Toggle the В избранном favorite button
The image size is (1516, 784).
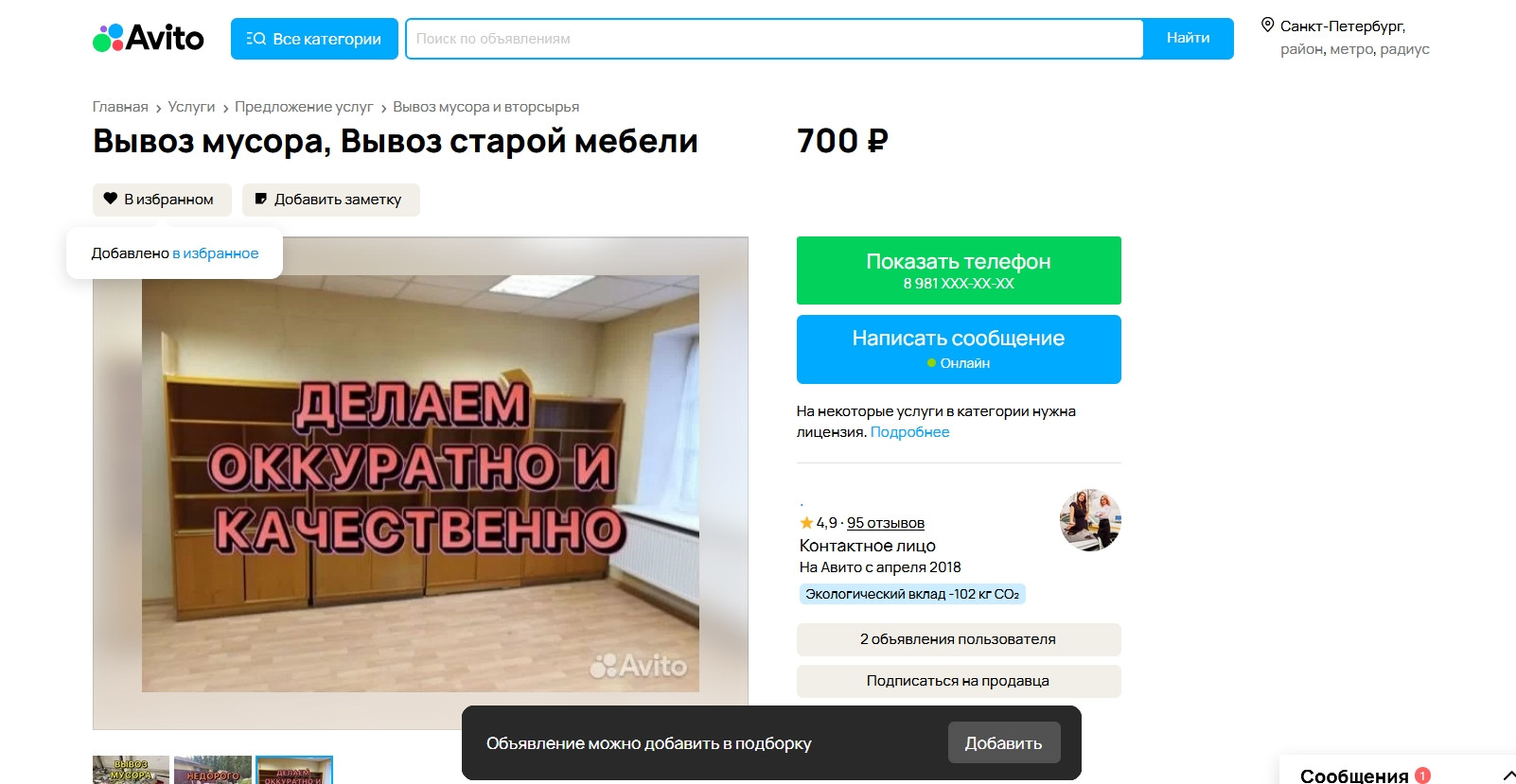pos(162,200)
